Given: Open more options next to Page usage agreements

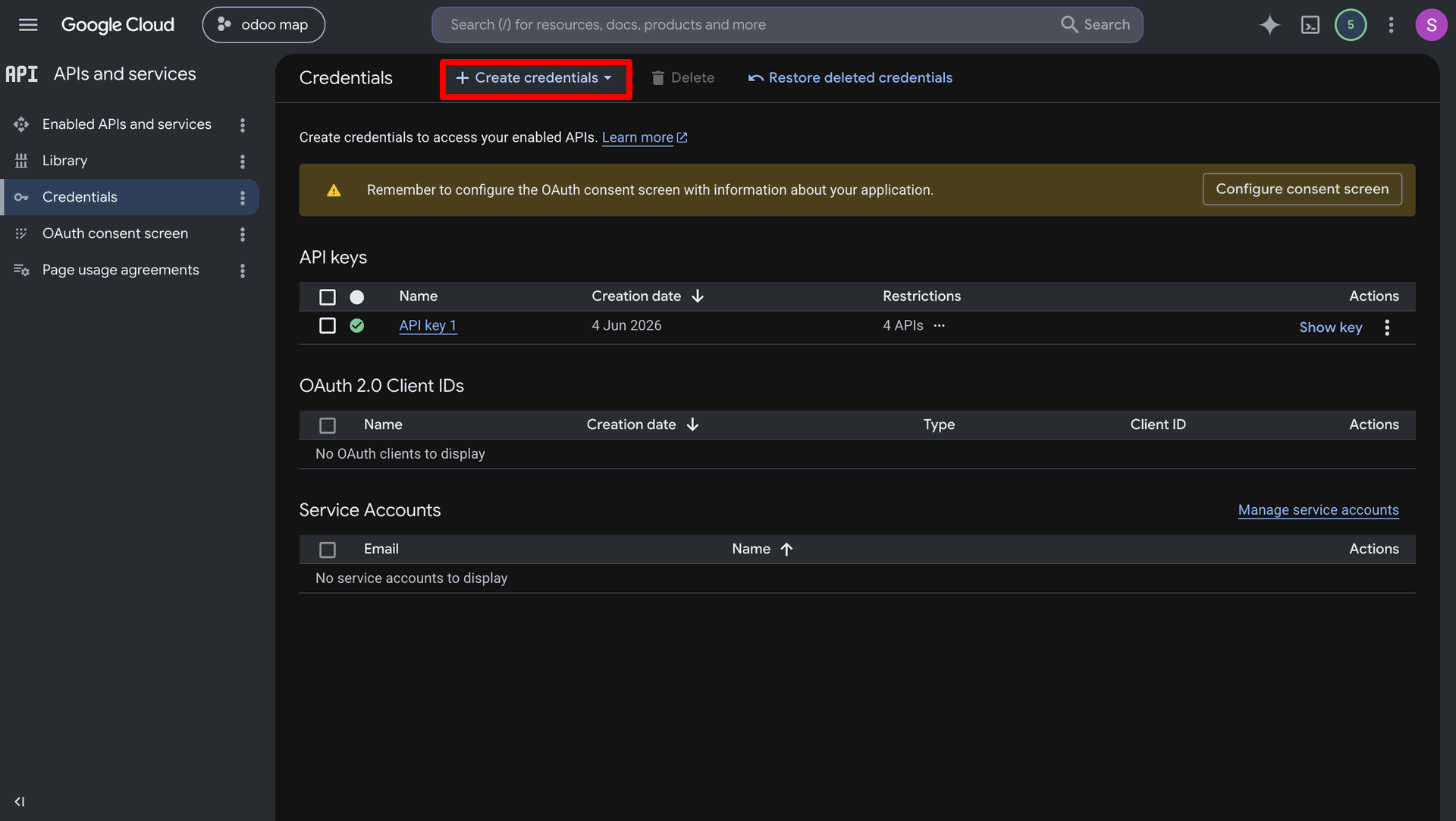Looking at the screenshot, I should click(243, 271).
